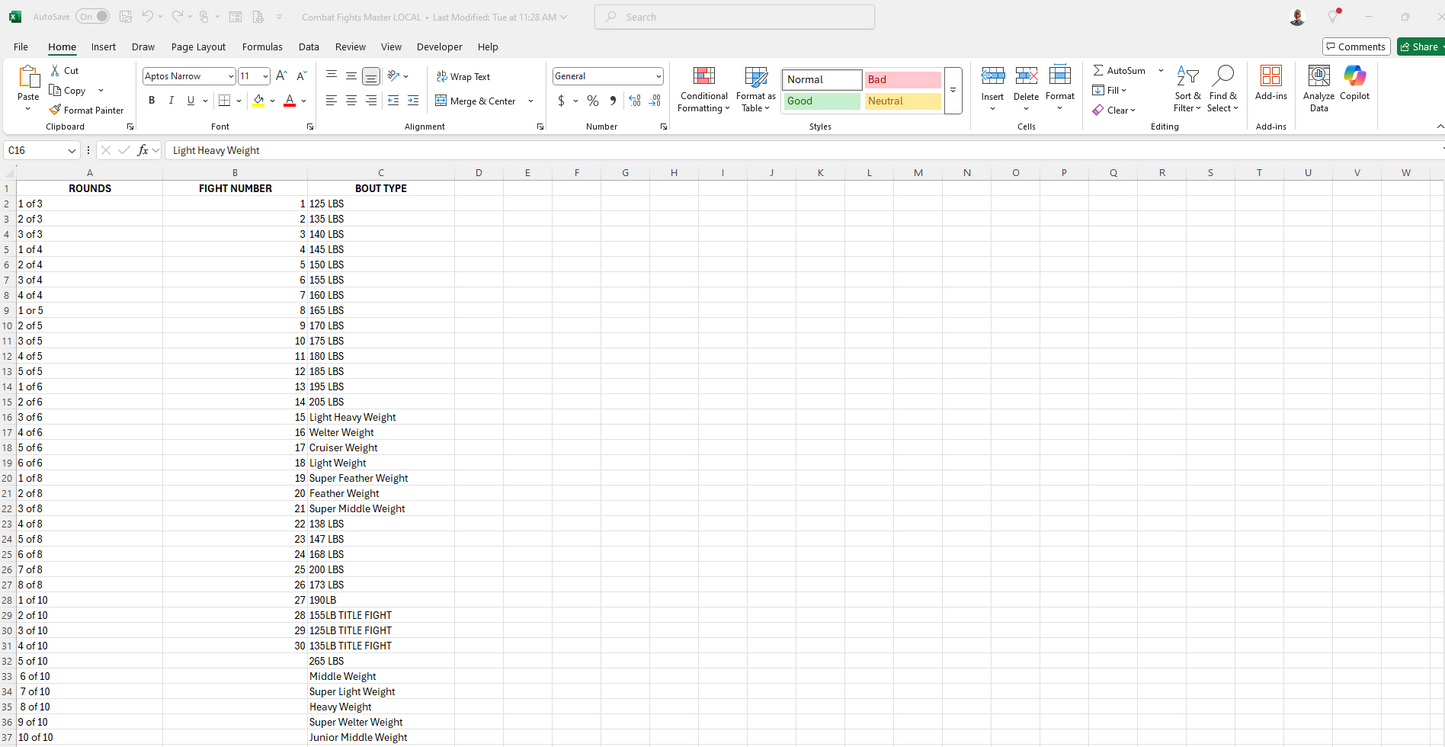Open the font name dropdown
1445x747 pixels.
pos(230,76)
